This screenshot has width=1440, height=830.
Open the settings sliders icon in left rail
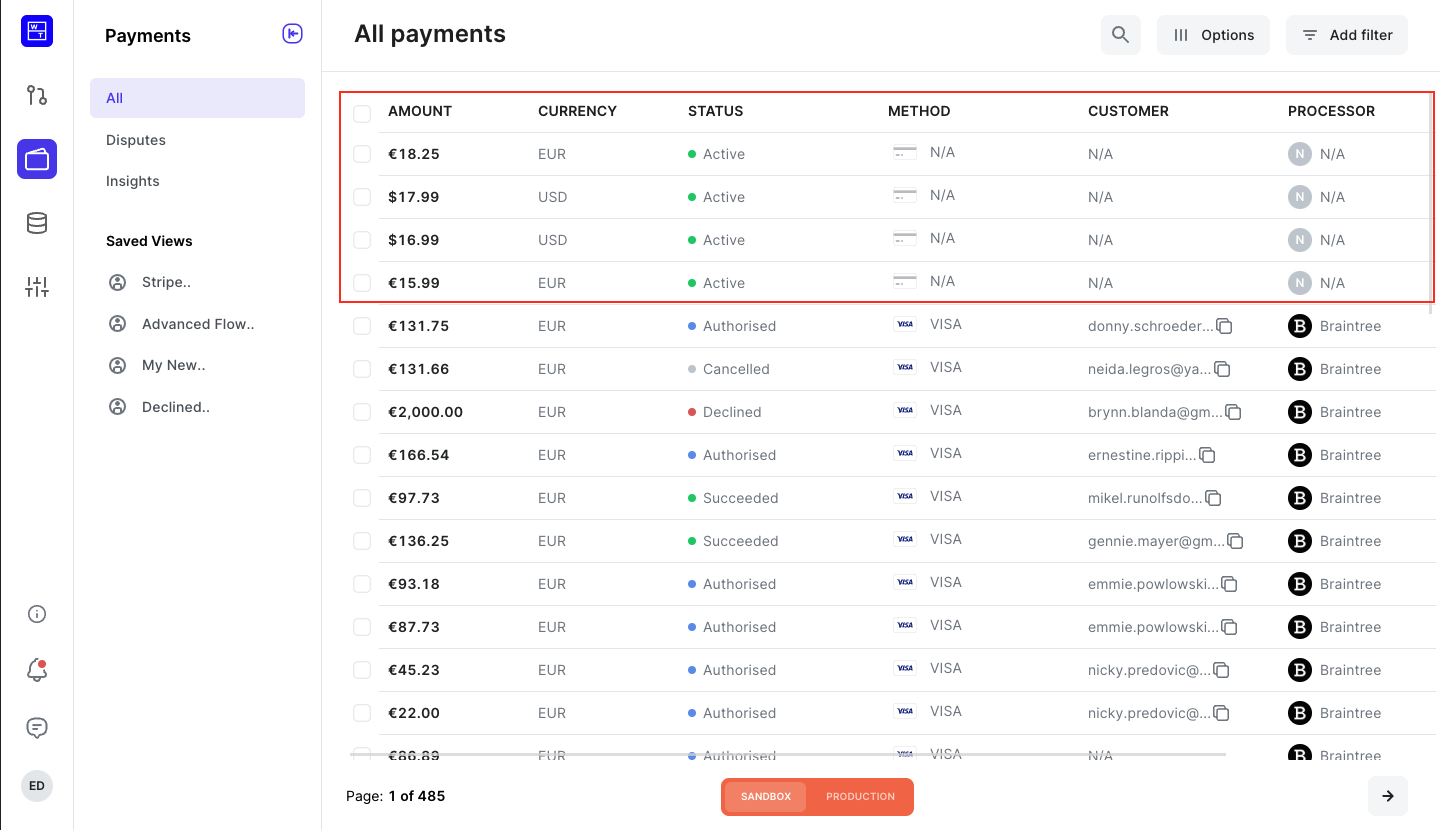[x=37, y=288]
